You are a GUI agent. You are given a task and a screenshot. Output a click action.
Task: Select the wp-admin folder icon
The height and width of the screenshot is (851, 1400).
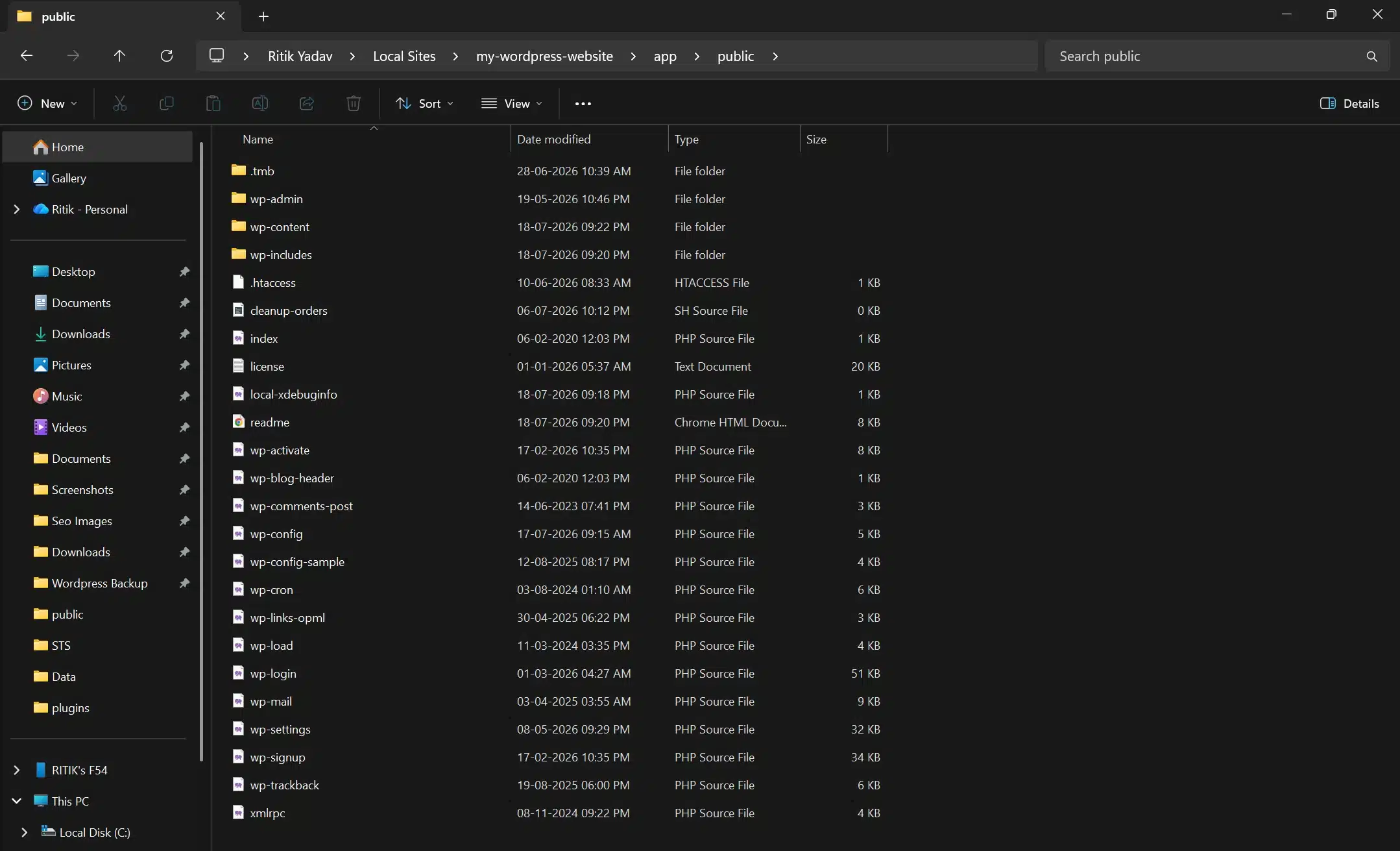coord(239,198)
